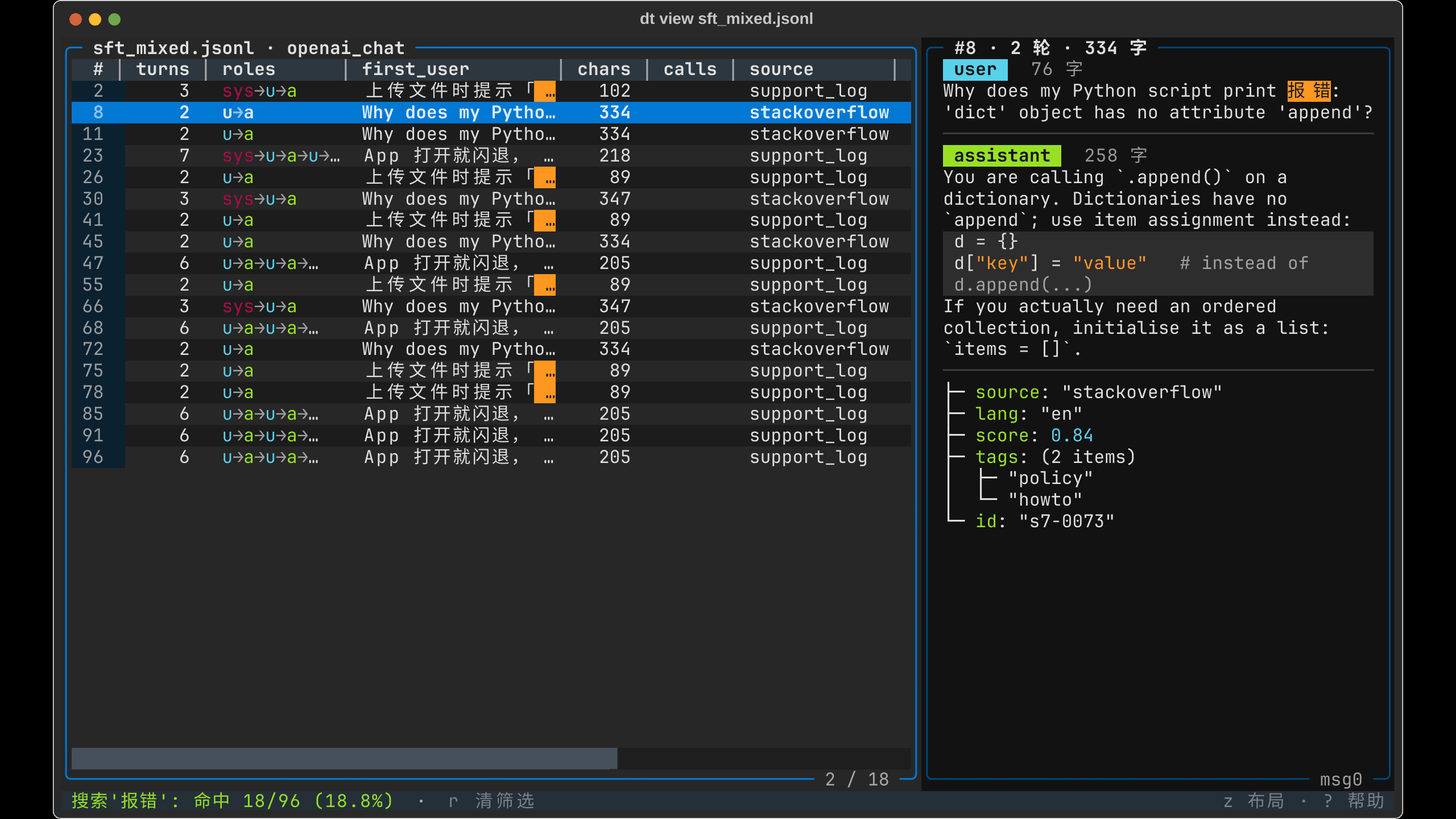The image size is (1456, 819).
Task: Select highlighted row 8 stackoverflow
Action: [x=491, y=113]
